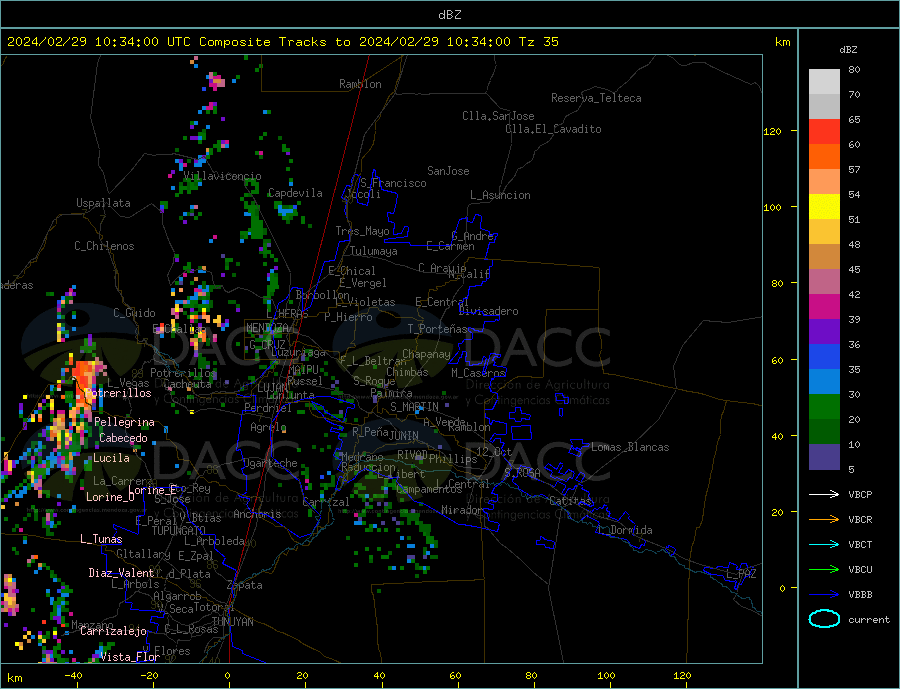
Task: Pick the bright yellow swatch in dBZ scale
Action: tap(824, 207)
